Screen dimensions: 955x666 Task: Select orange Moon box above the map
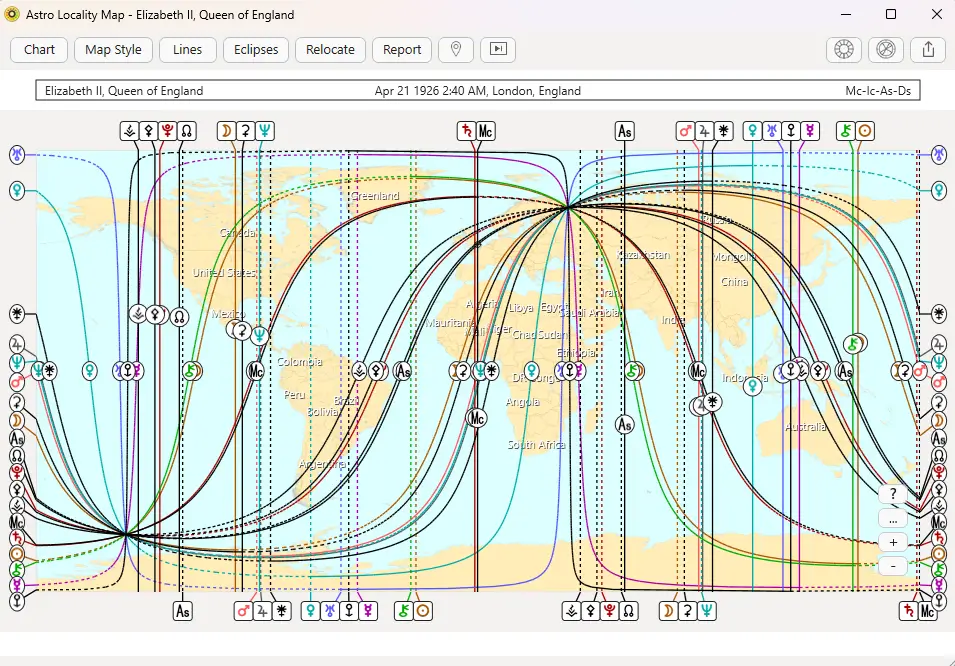(x=227, y=131)
